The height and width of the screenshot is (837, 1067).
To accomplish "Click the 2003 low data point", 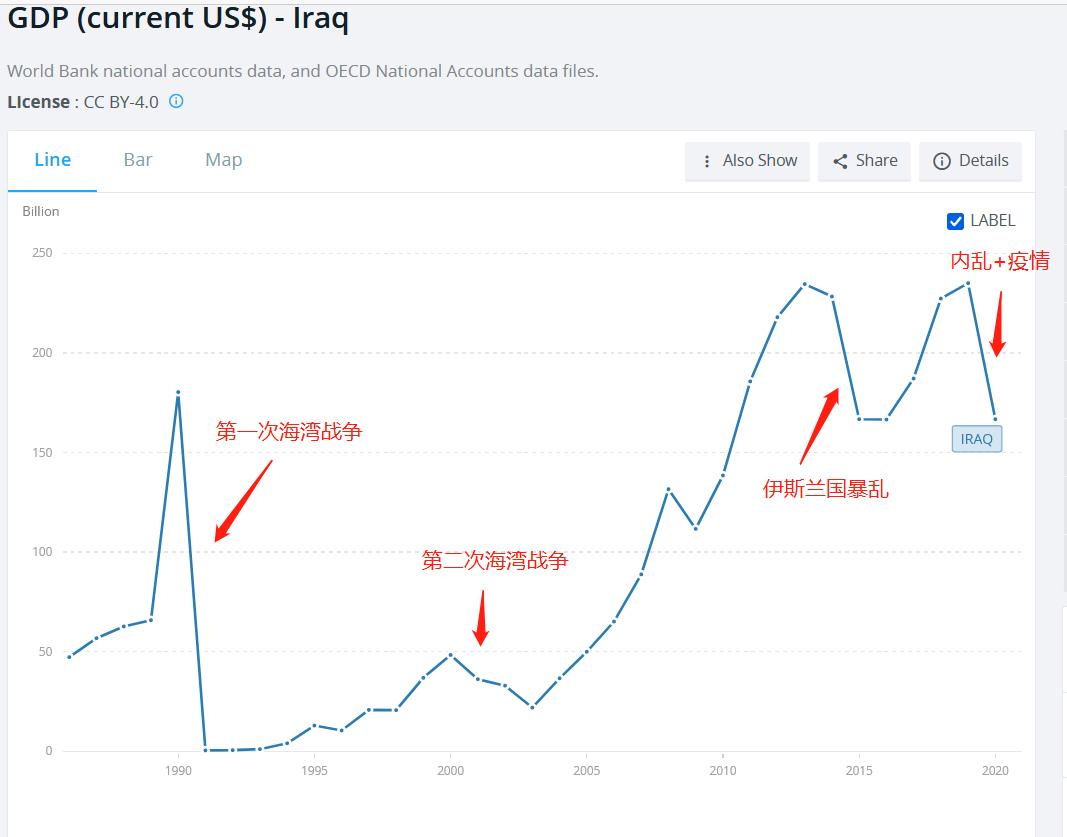I will (x=532, y=707).
